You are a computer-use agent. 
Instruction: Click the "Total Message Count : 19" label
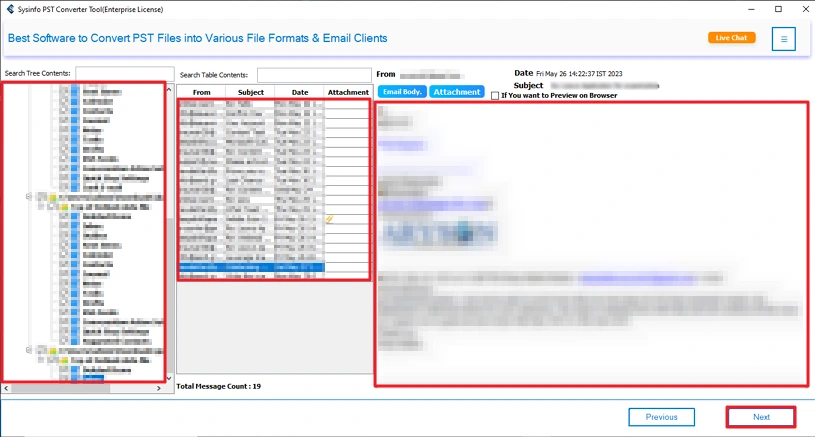click(x=218, y=387)
